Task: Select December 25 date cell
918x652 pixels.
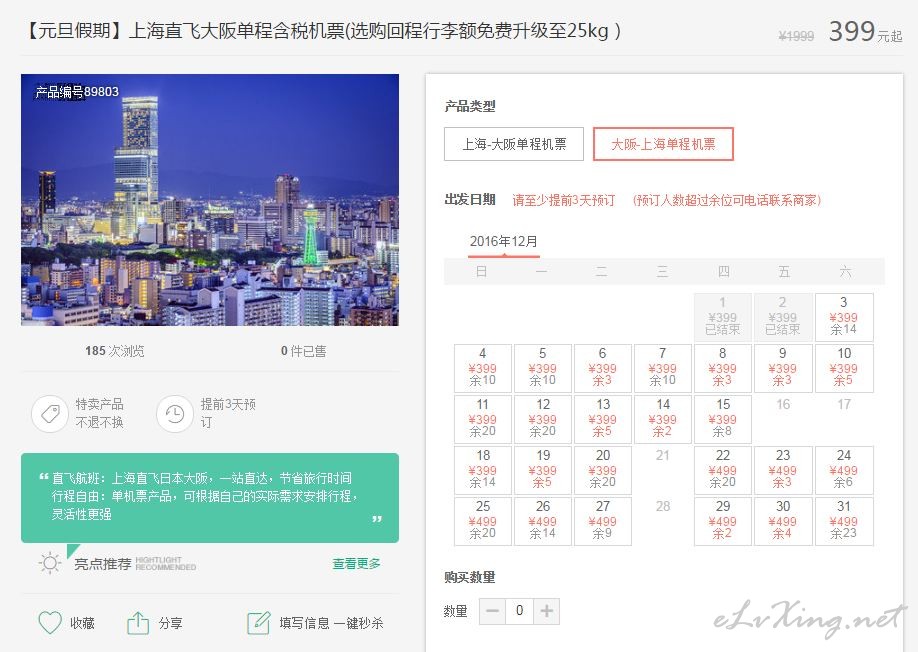Action: tap(482, 521)
